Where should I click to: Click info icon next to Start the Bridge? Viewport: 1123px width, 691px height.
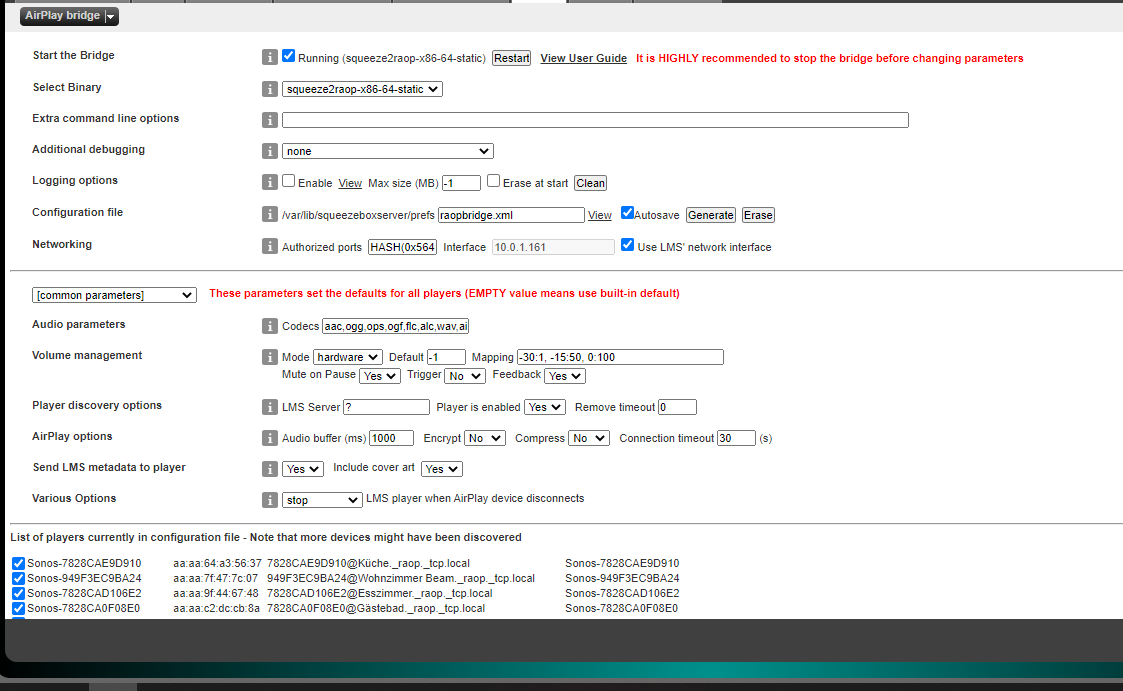(269, 57)
